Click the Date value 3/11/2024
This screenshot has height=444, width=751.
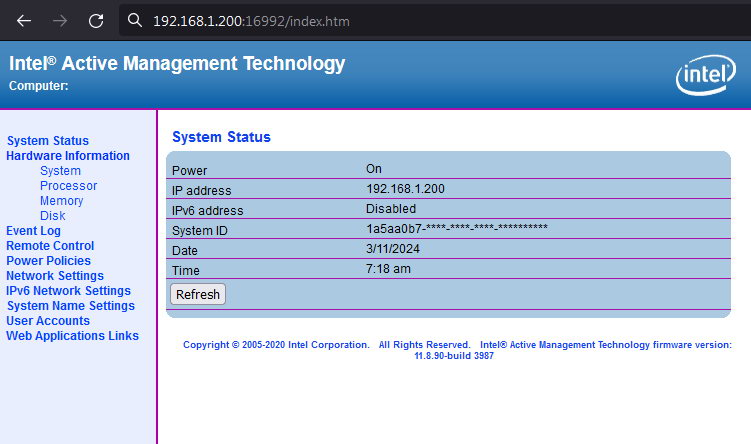click(393, 249)
